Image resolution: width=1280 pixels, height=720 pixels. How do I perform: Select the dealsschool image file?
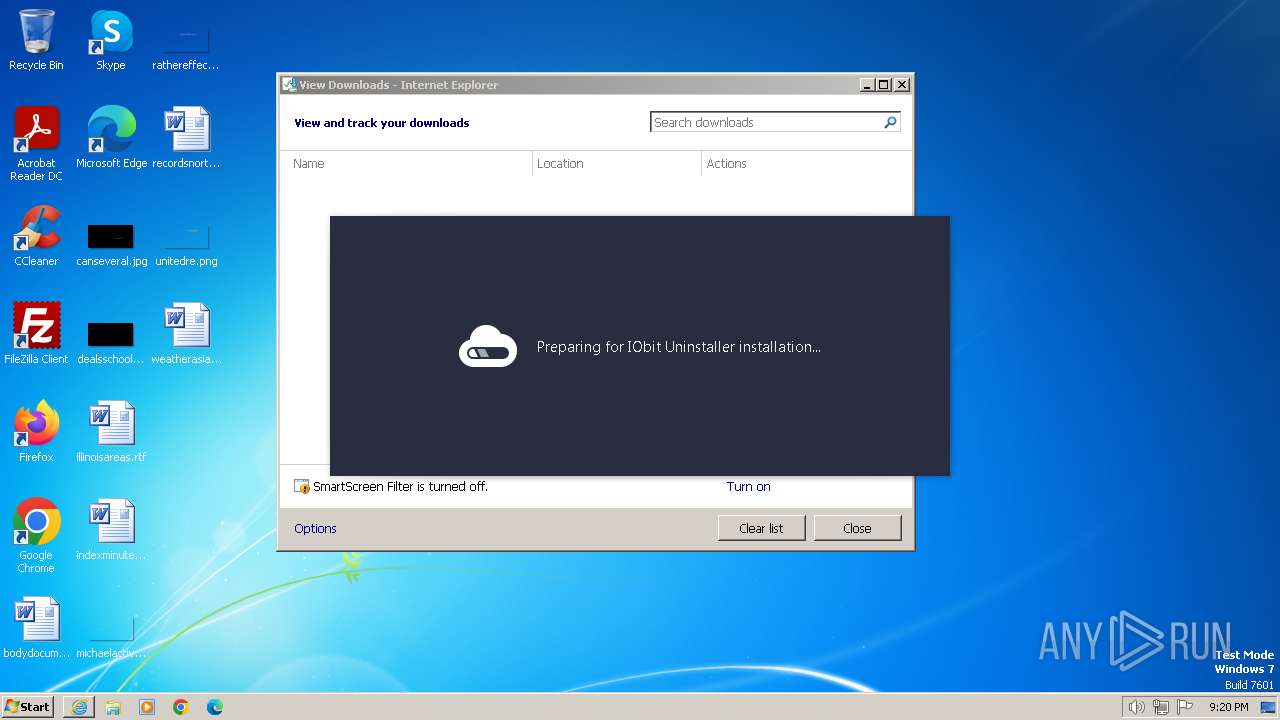[x=111, y=341]
